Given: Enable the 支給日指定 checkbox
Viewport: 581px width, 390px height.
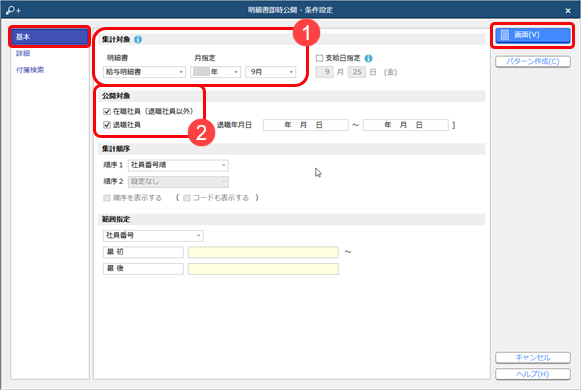Looking at the screenshot, I should coord(319,58).
